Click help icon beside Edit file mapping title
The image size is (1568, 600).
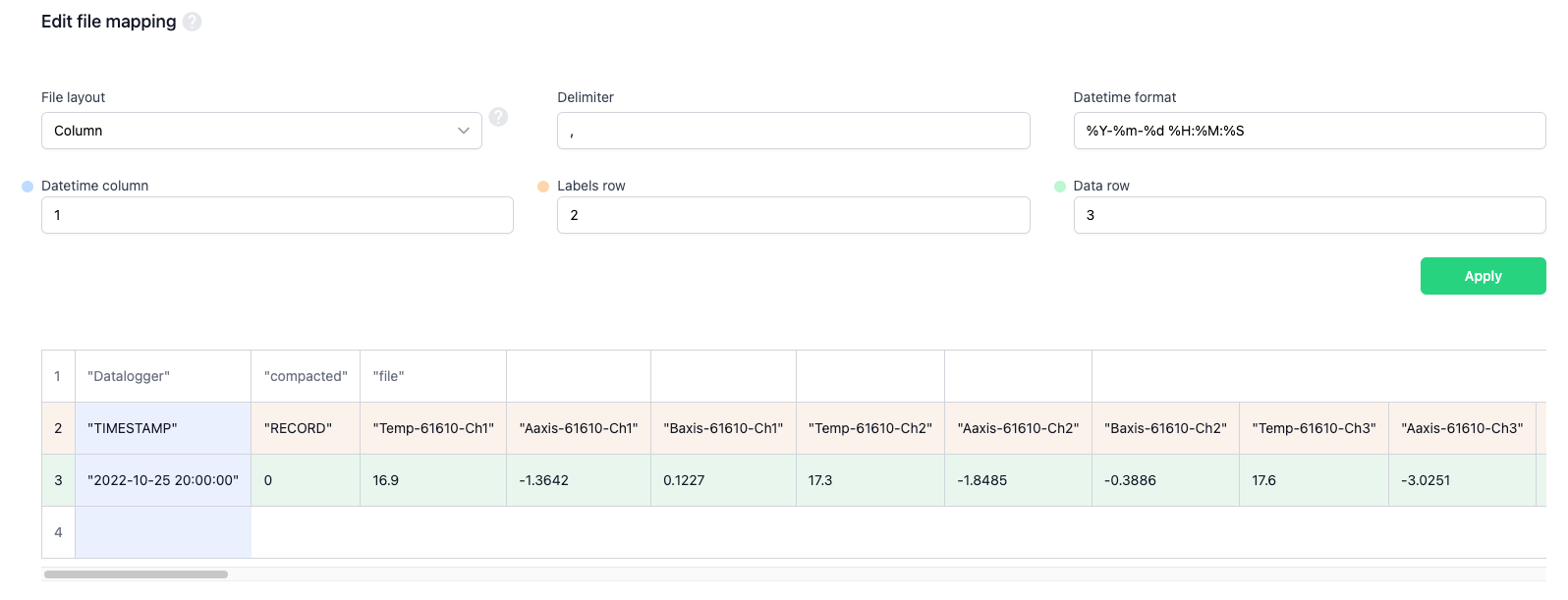pos(193,22)
